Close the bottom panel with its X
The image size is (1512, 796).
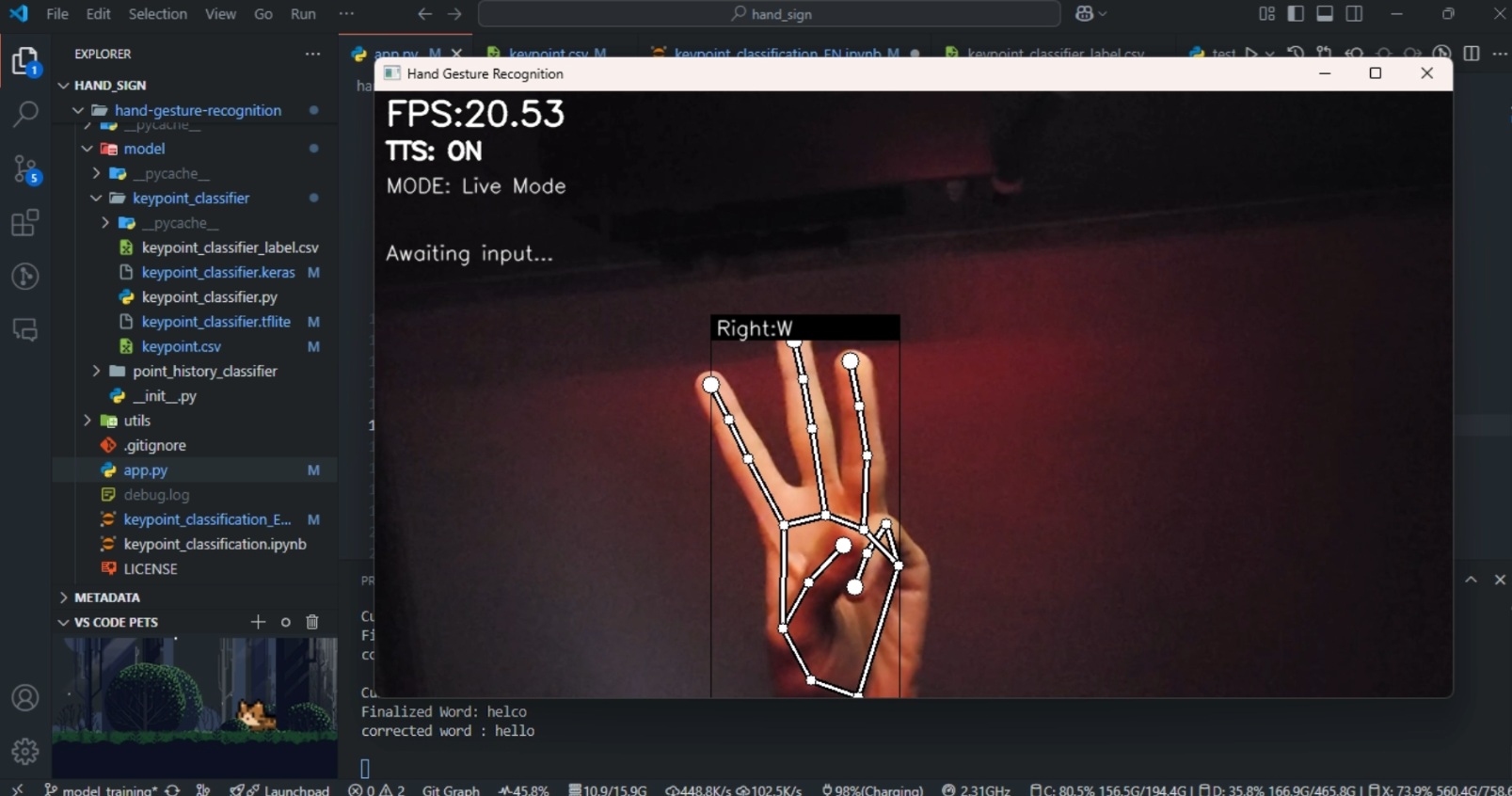[x=1500, y=580]
